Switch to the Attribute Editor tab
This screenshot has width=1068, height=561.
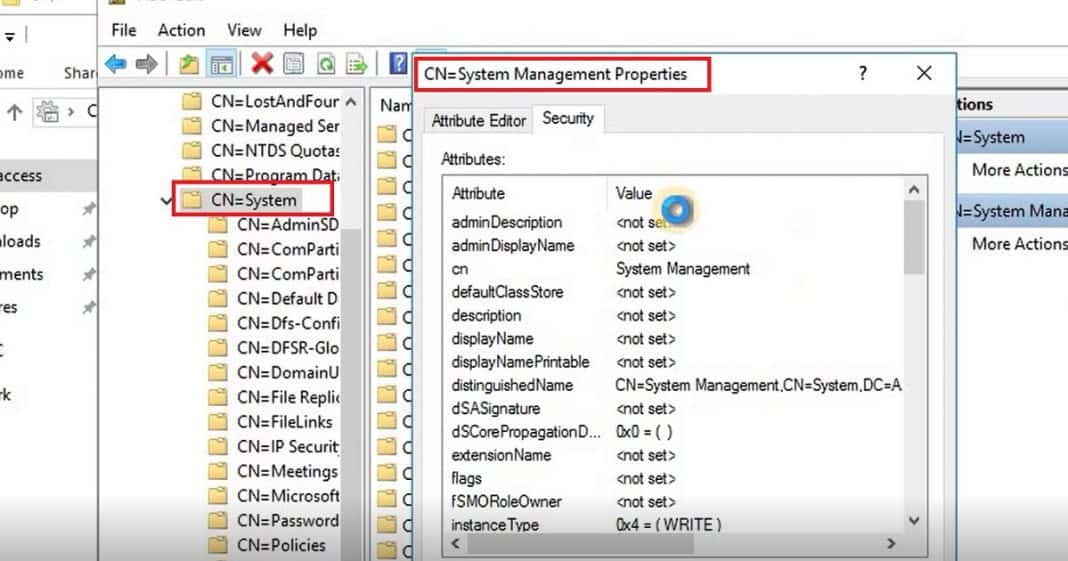pos(478,120)
